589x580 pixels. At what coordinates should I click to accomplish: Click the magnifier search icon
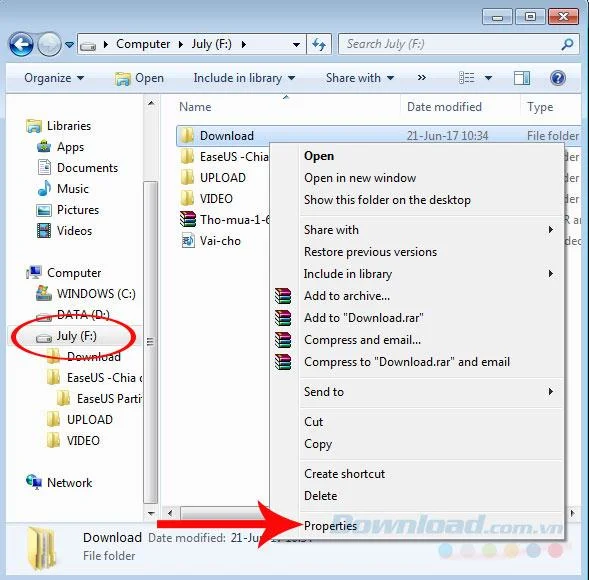coord(568,44)
